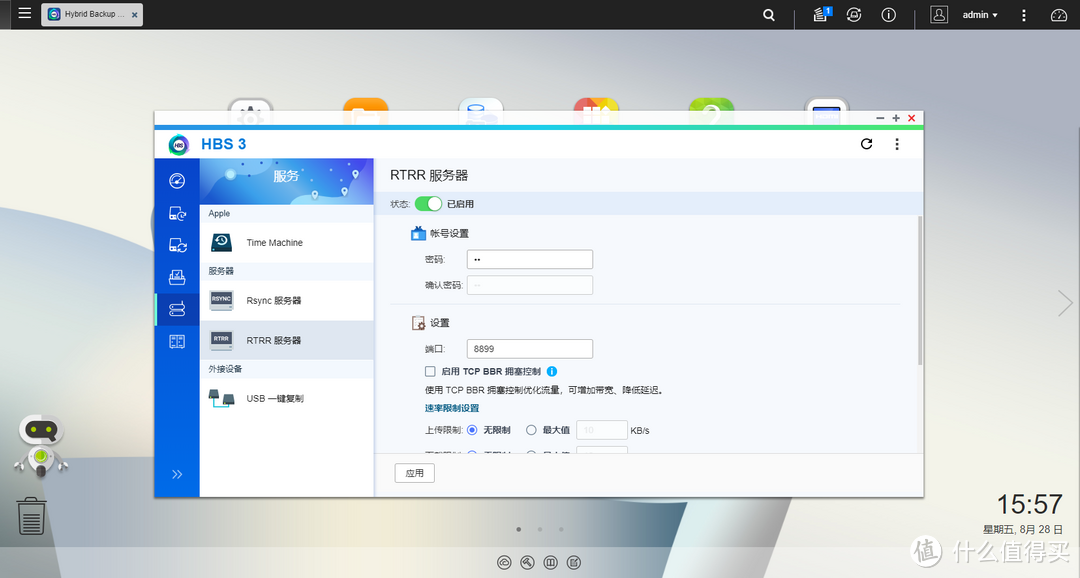This screenshot has height=578, width=1080.
Task: Switch to the third desktop page dot
Action: [x=561, y=529]
